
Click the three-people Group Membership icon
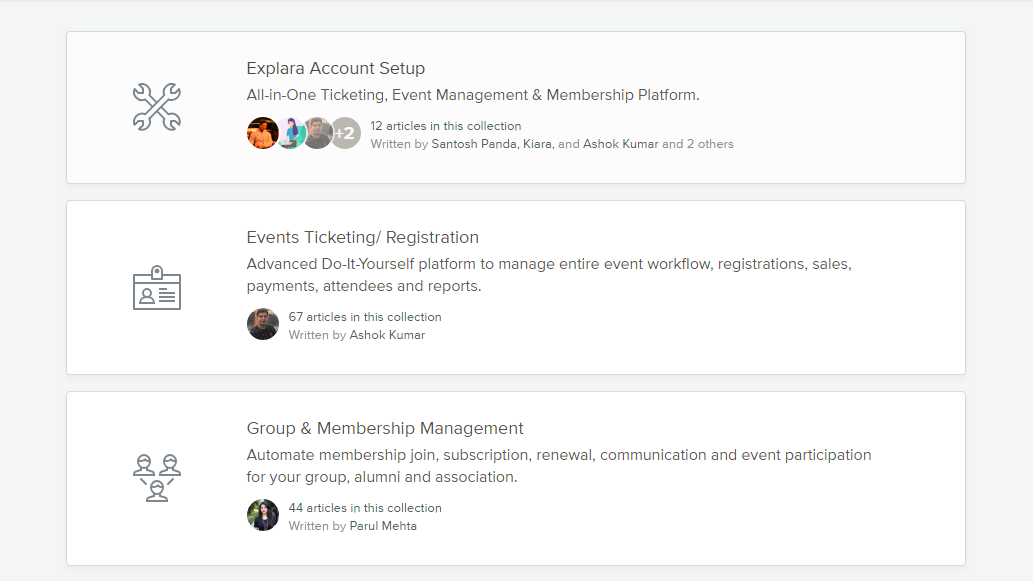[x=157, y=478]
